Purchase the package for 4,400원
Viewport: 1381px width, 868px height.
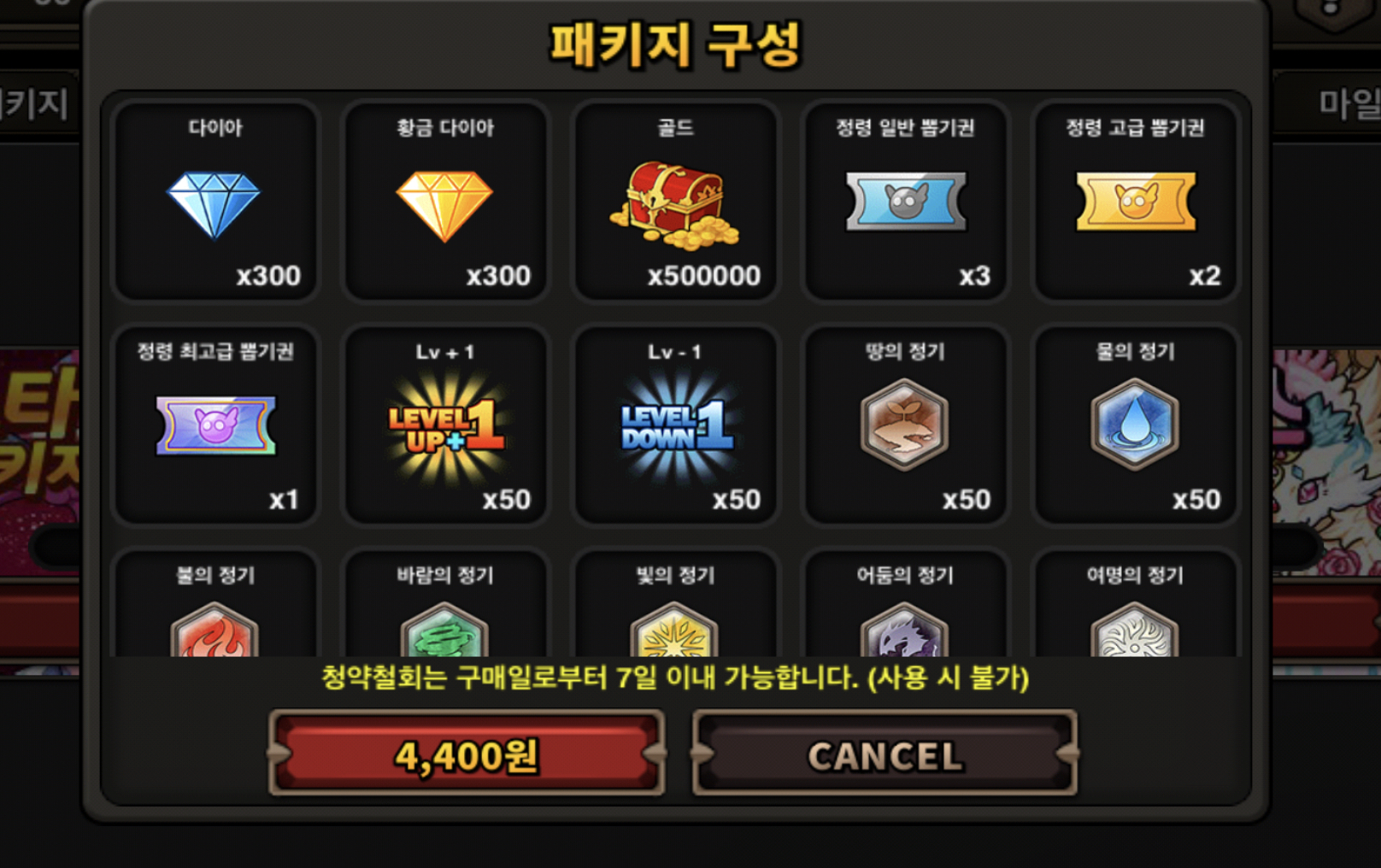pos(467,754)
